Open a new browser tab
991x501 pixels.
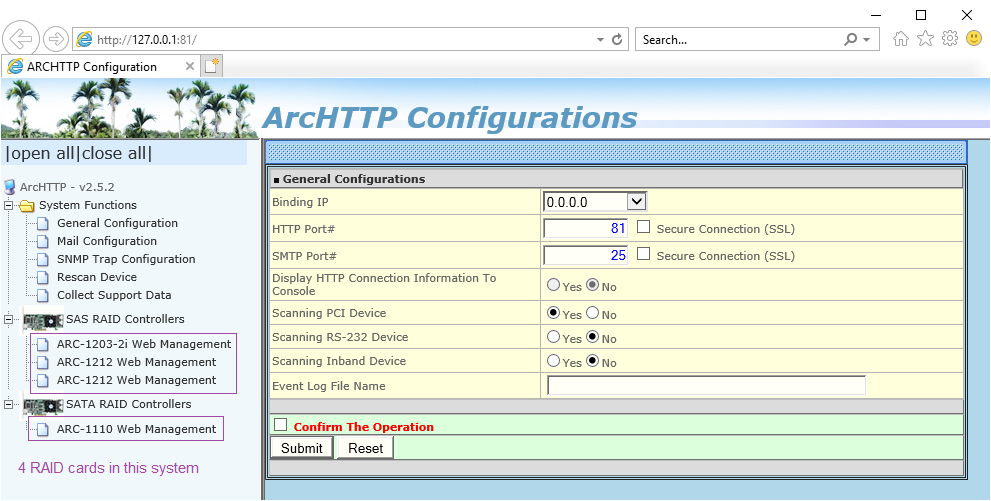pos(212,66)
